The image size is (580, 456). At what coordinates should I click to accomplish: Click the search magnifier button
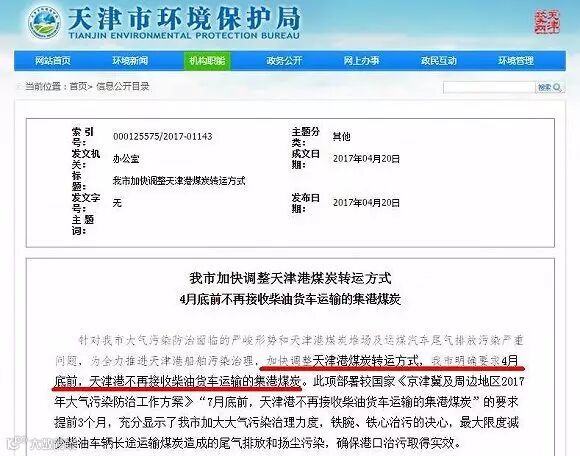[550, 87]
